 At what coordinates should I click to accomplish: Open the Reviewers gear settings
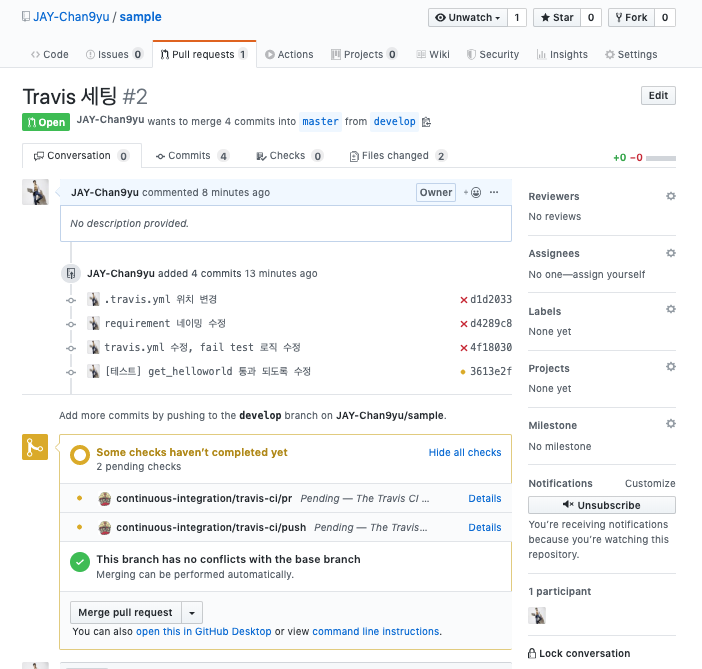[670, 196]
